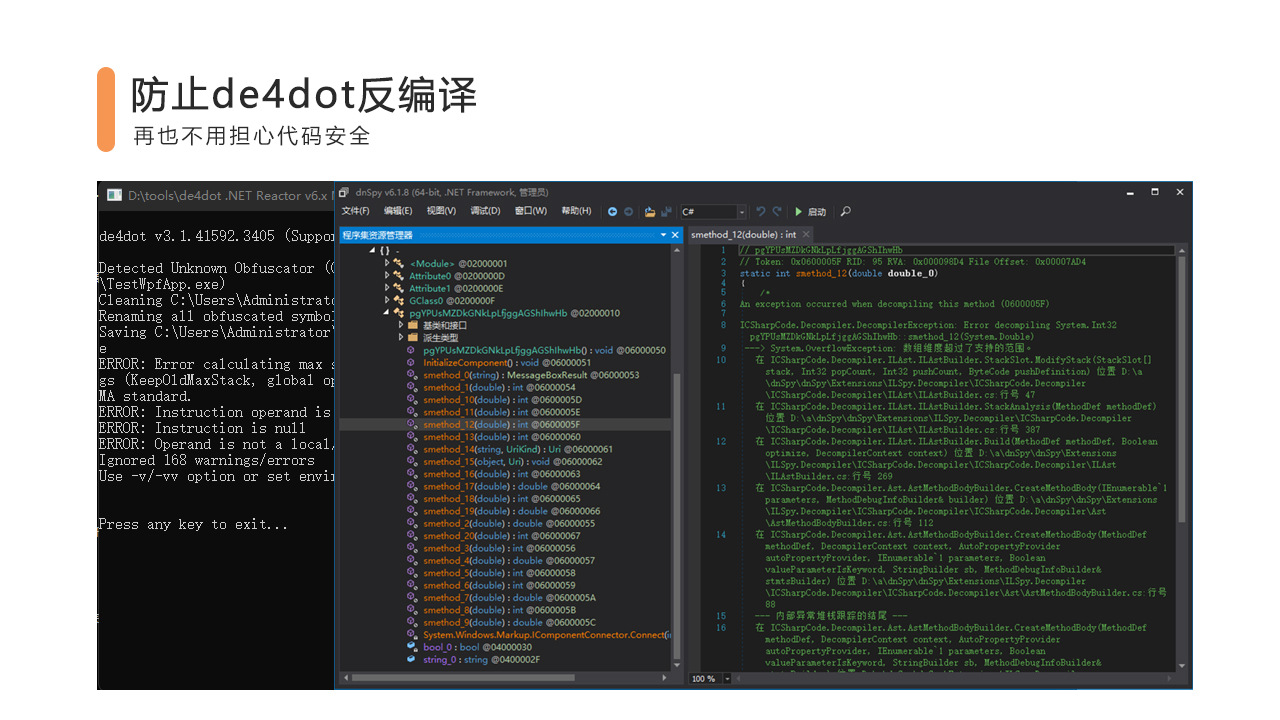Click the class icon beside <Module>
This screenshot has width=1280, height=720.
pos(399,263)
